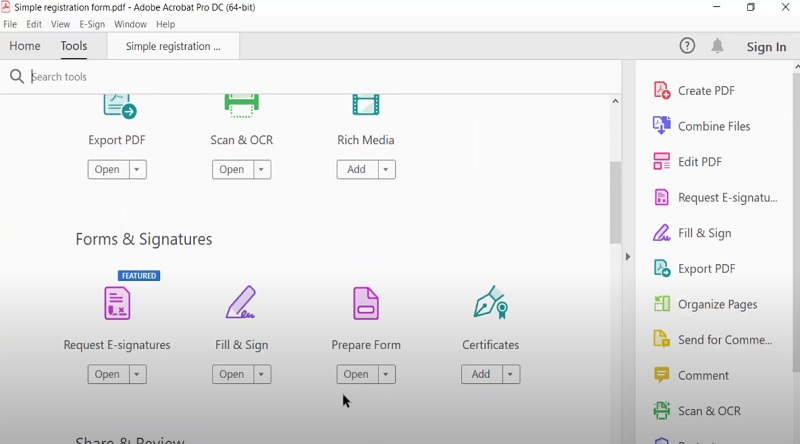
Task: Open the notifications bell icon
Action: coord(717,46)
